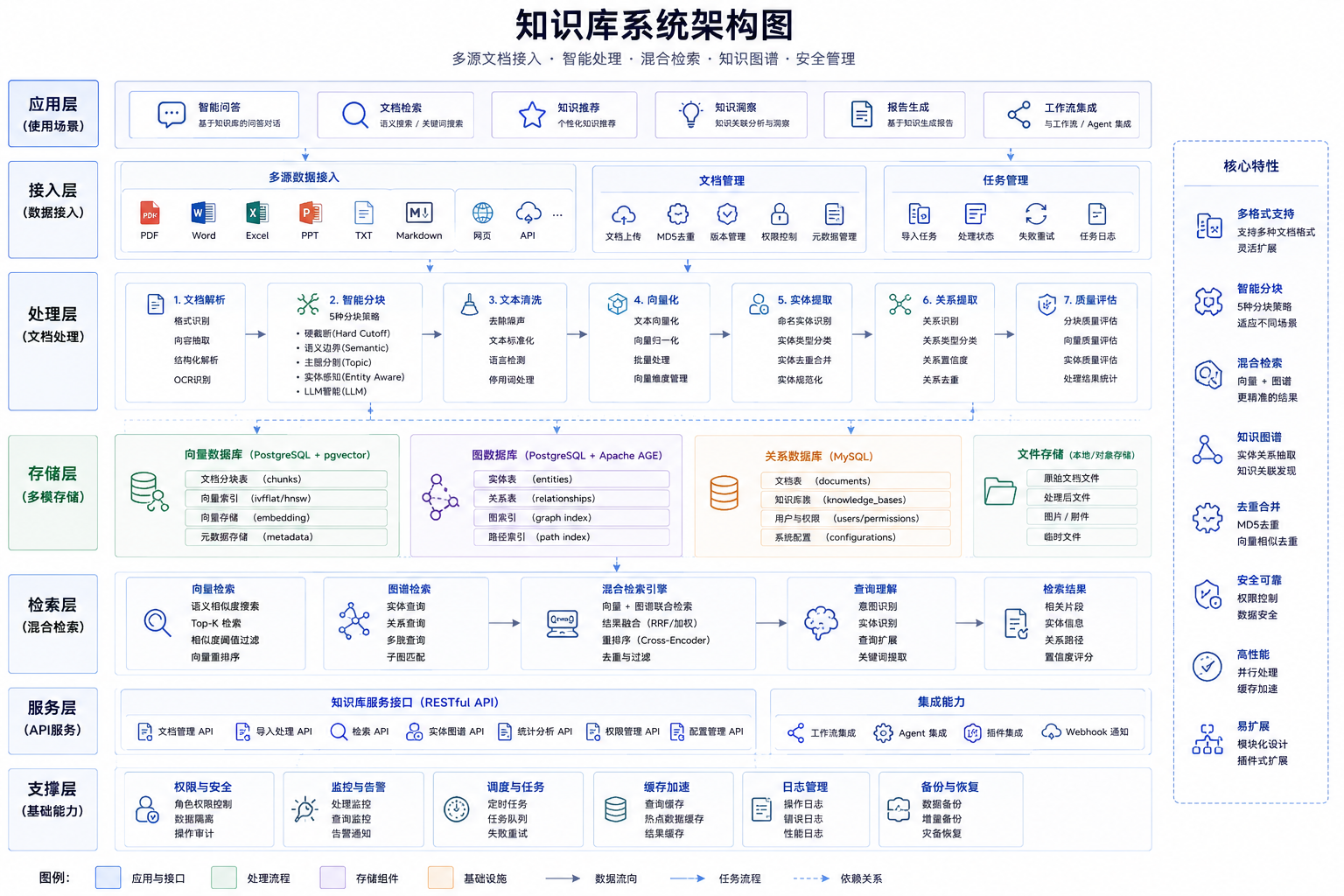The width and height of the screenshot is (1344, 896).
Task: Select the 图数据库 graph icon
Action: (x=440, y=497)
